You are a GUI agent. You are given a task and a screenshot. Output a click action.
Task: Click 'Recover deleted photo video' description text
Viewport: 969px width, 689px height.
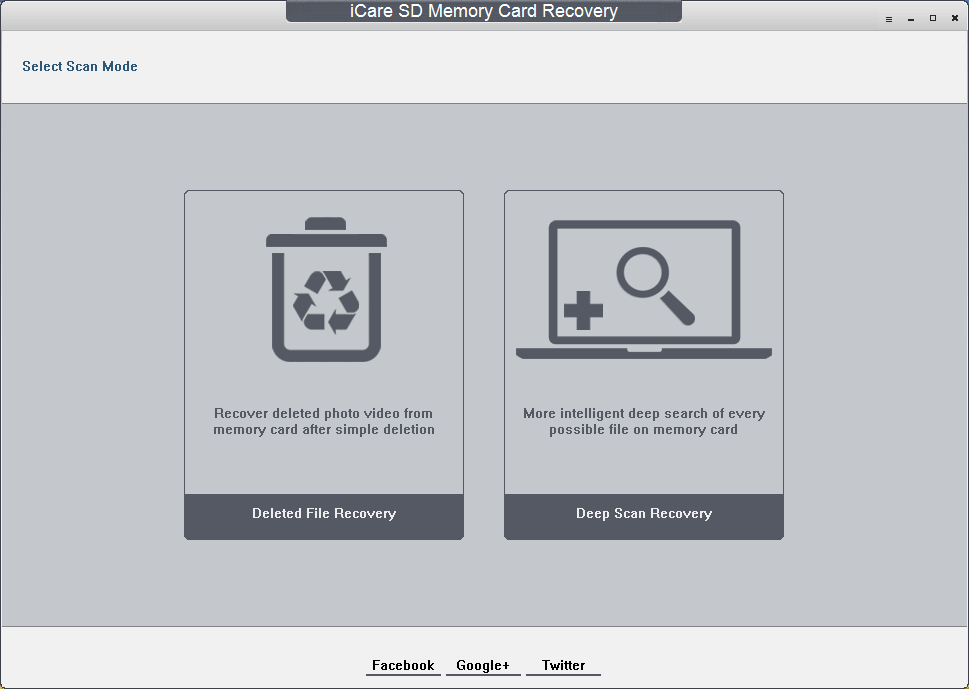point(324,421)
